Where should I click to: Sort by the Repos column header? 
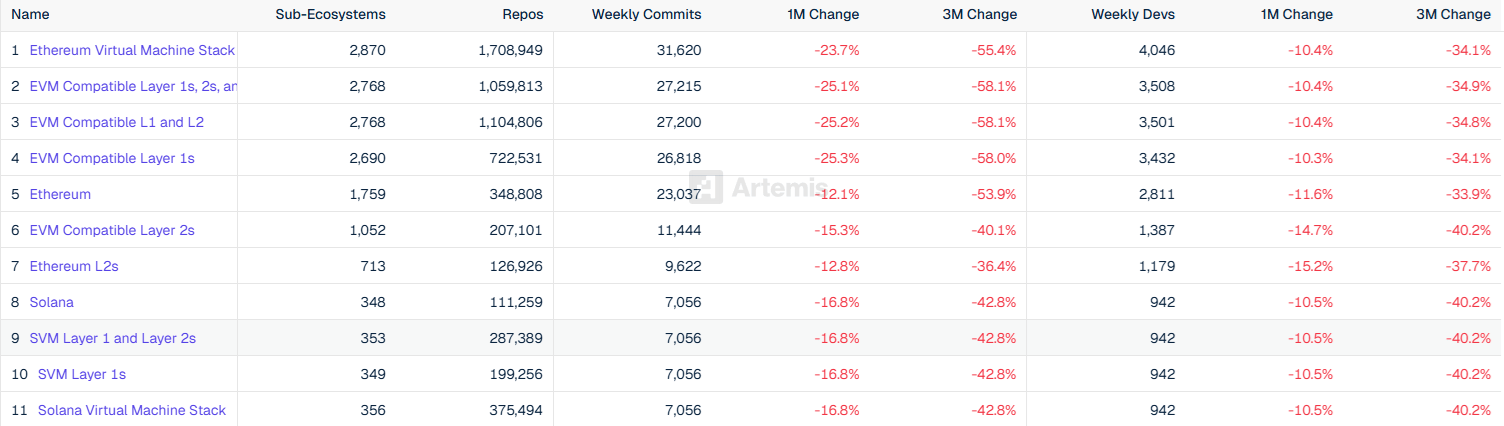point(522,15)
